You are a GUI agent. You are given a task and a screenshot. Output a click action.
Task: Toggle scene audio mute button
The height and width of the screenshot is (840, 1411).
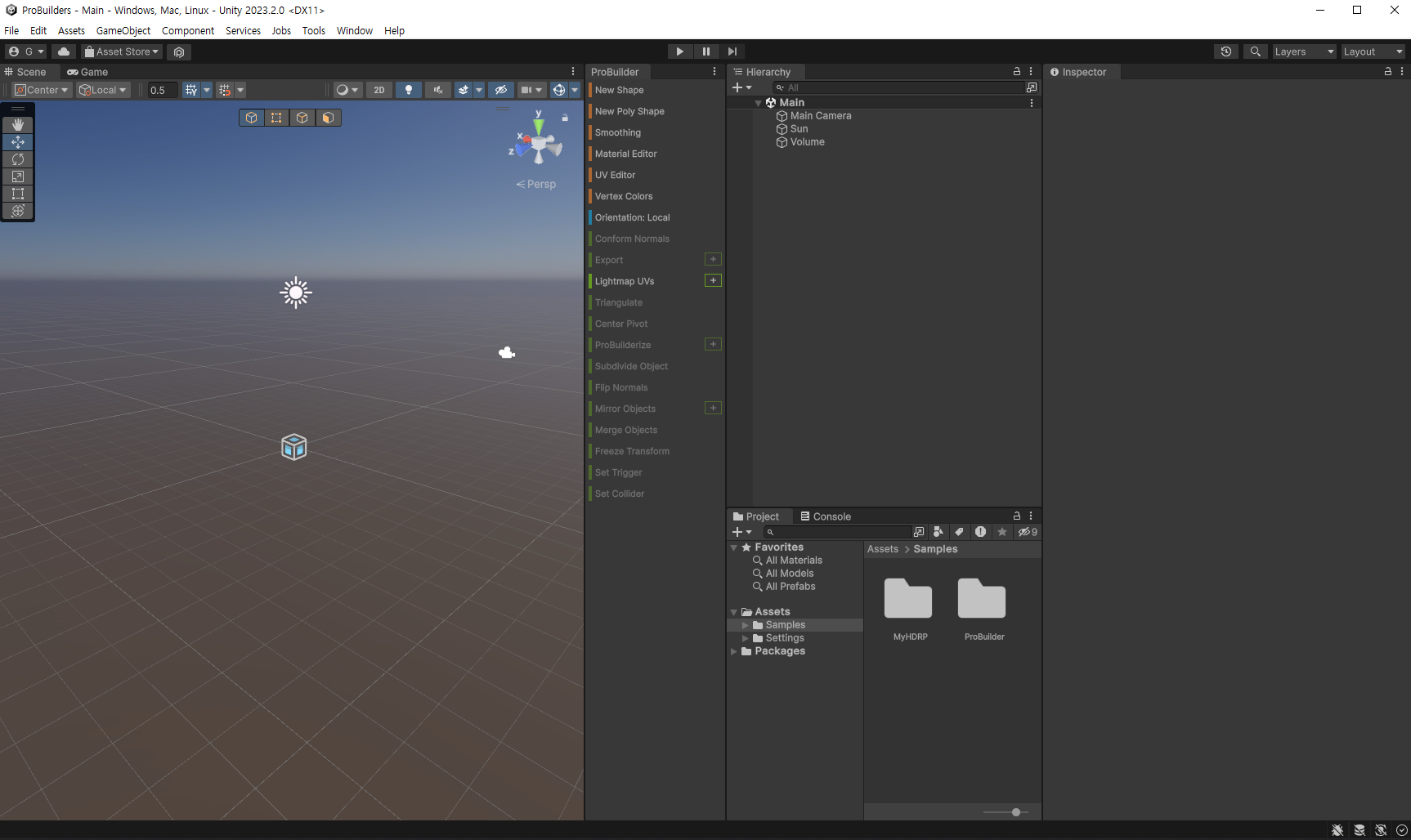(x=438, y=90)
